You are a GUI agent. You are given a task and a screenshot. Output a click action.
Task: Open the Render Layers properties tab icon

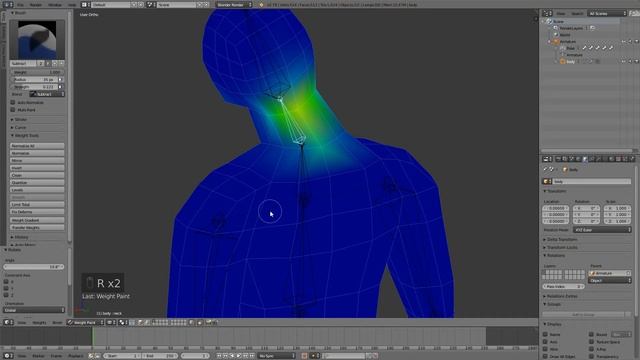tap(564, 159)
